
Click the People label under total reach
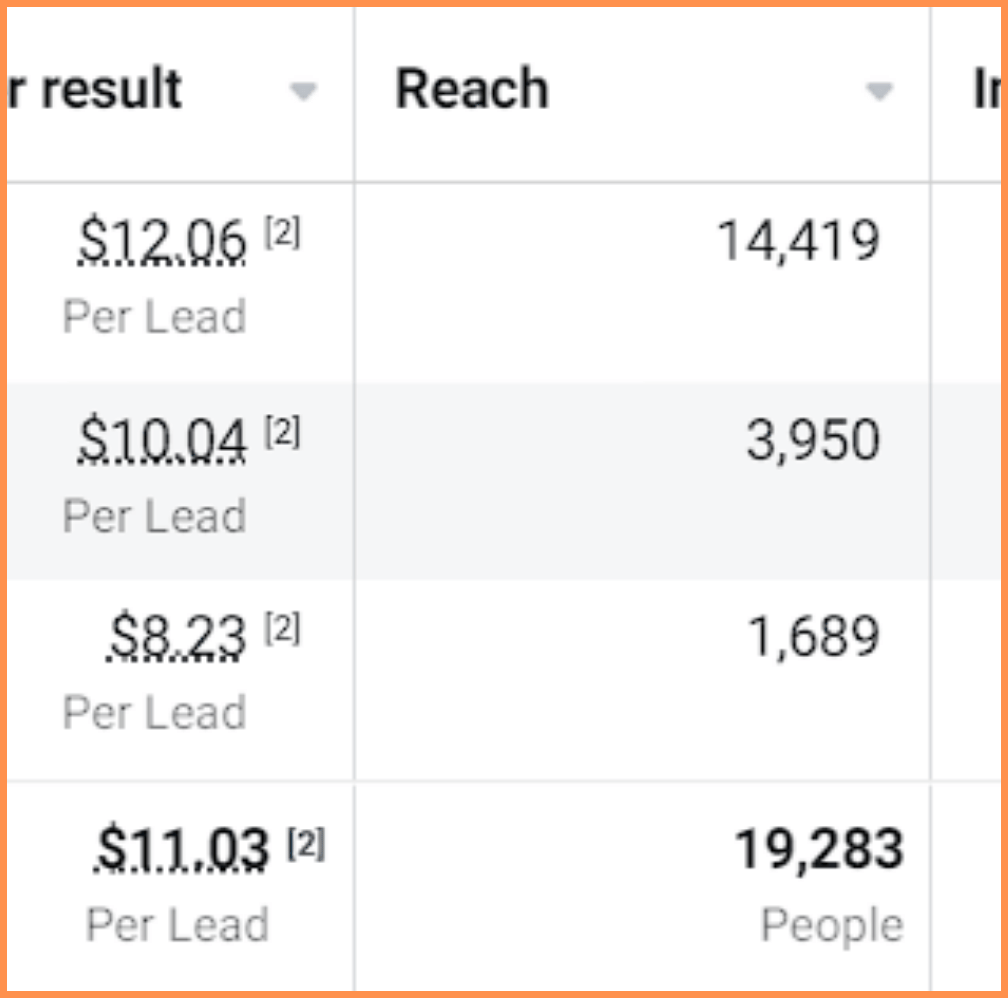pos(832,925)
